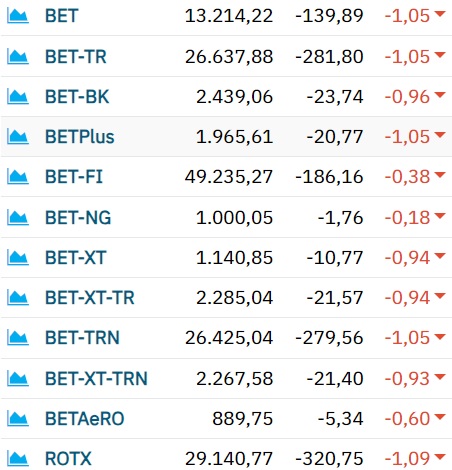
Task: Open the BET index link
Action: pos(62,16)
